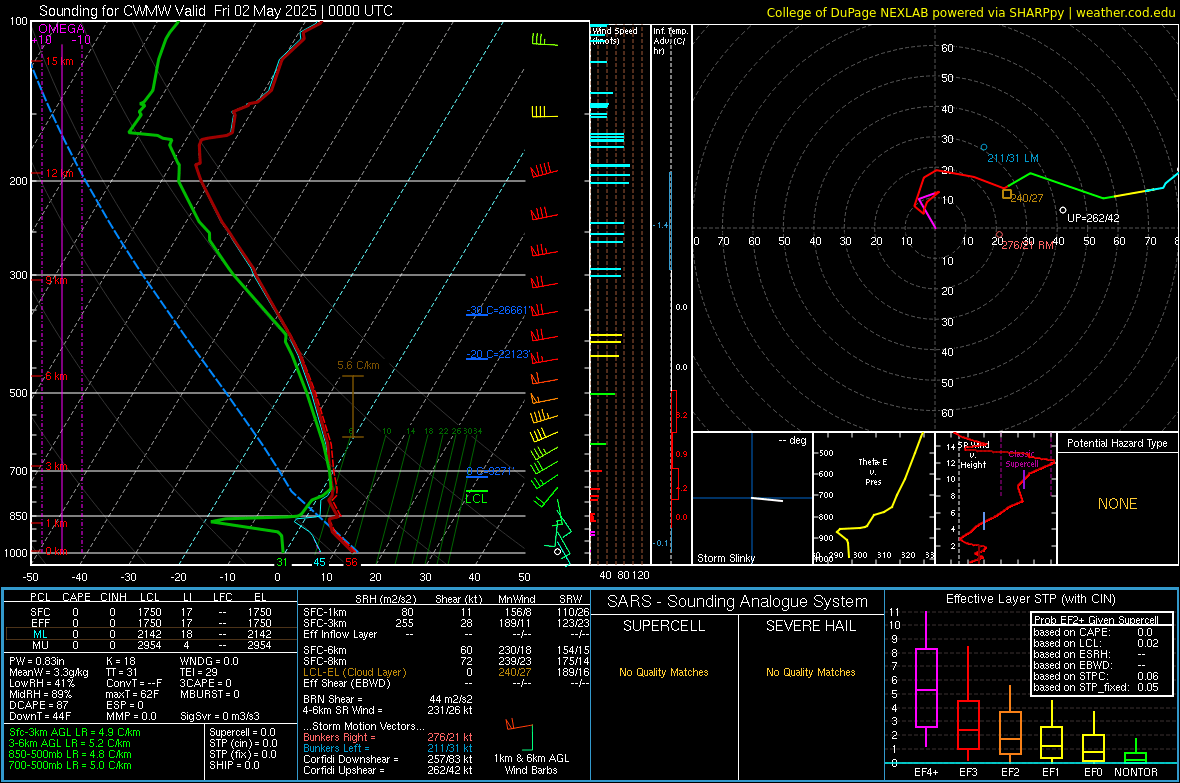
Task: Click the MidRH = 89% value
Action: coord(41,694)
